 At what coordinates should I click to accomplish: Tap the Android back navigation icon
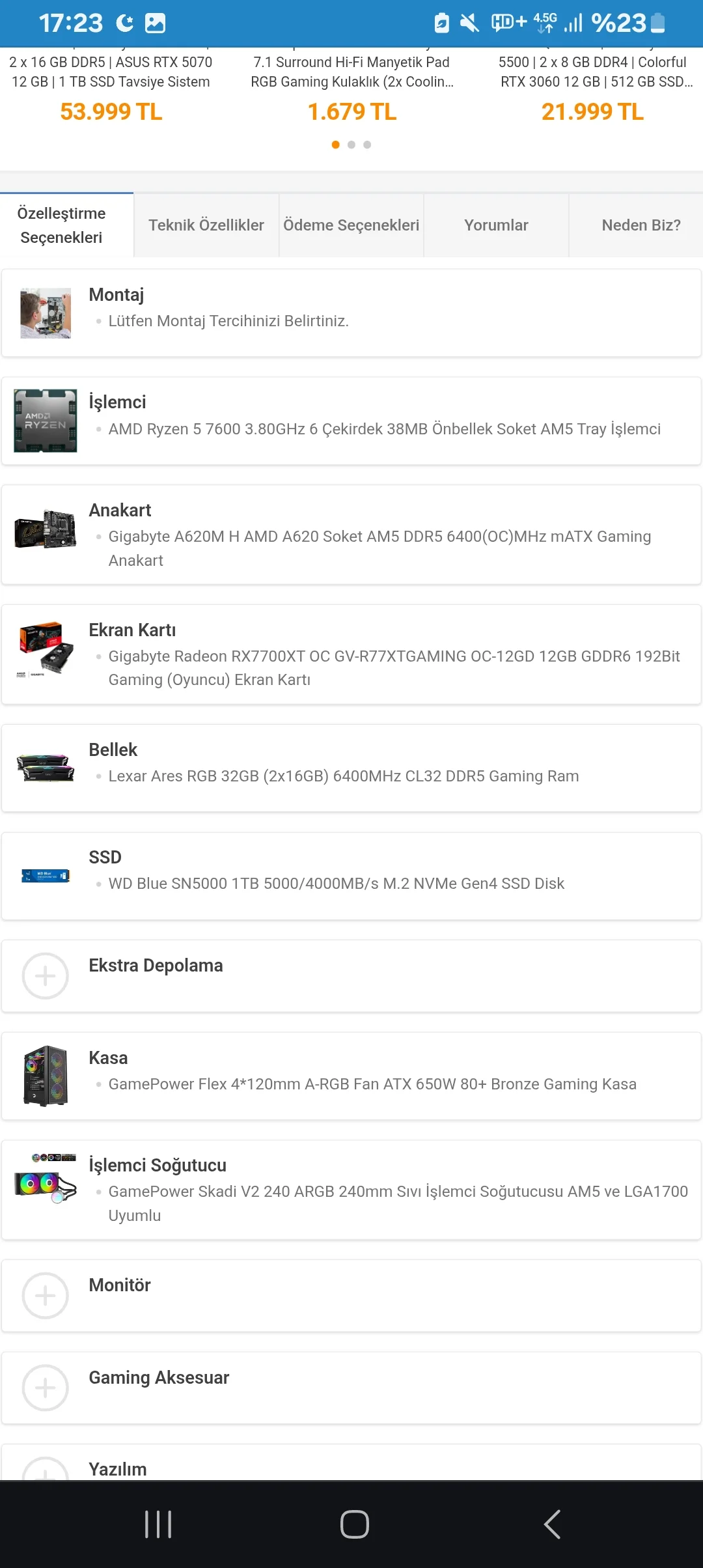(552, 1524)
